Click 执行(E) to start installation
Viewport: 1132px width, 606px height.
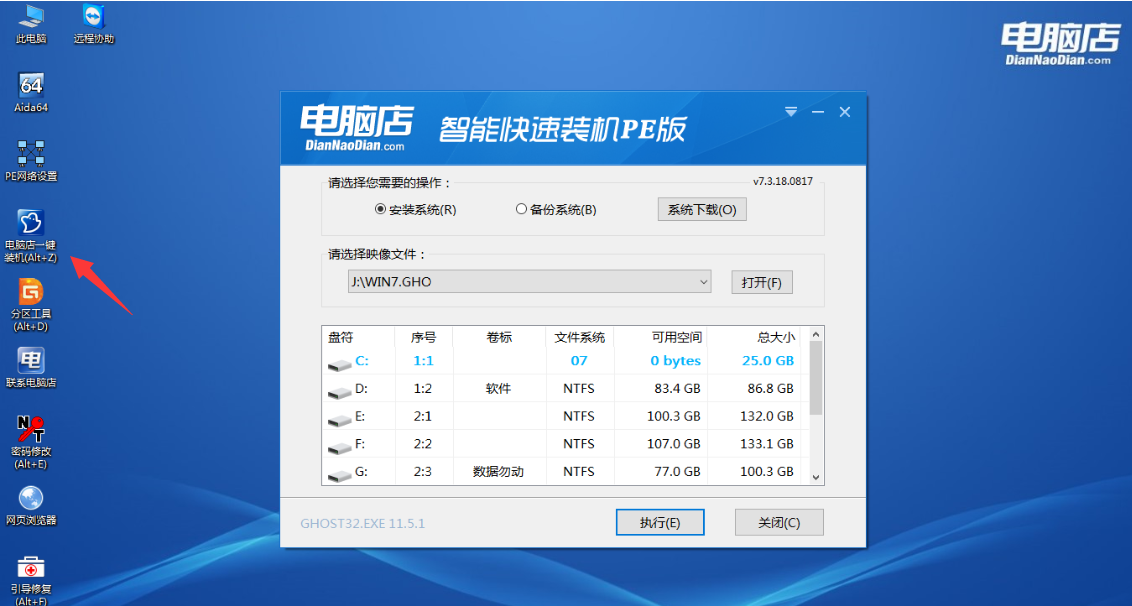[x=660, y=521]
